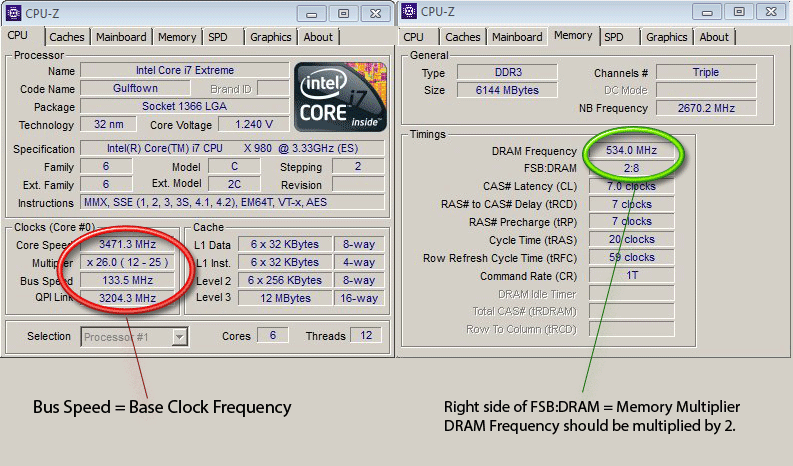Click the Multiplier value x 26.0

127,262
